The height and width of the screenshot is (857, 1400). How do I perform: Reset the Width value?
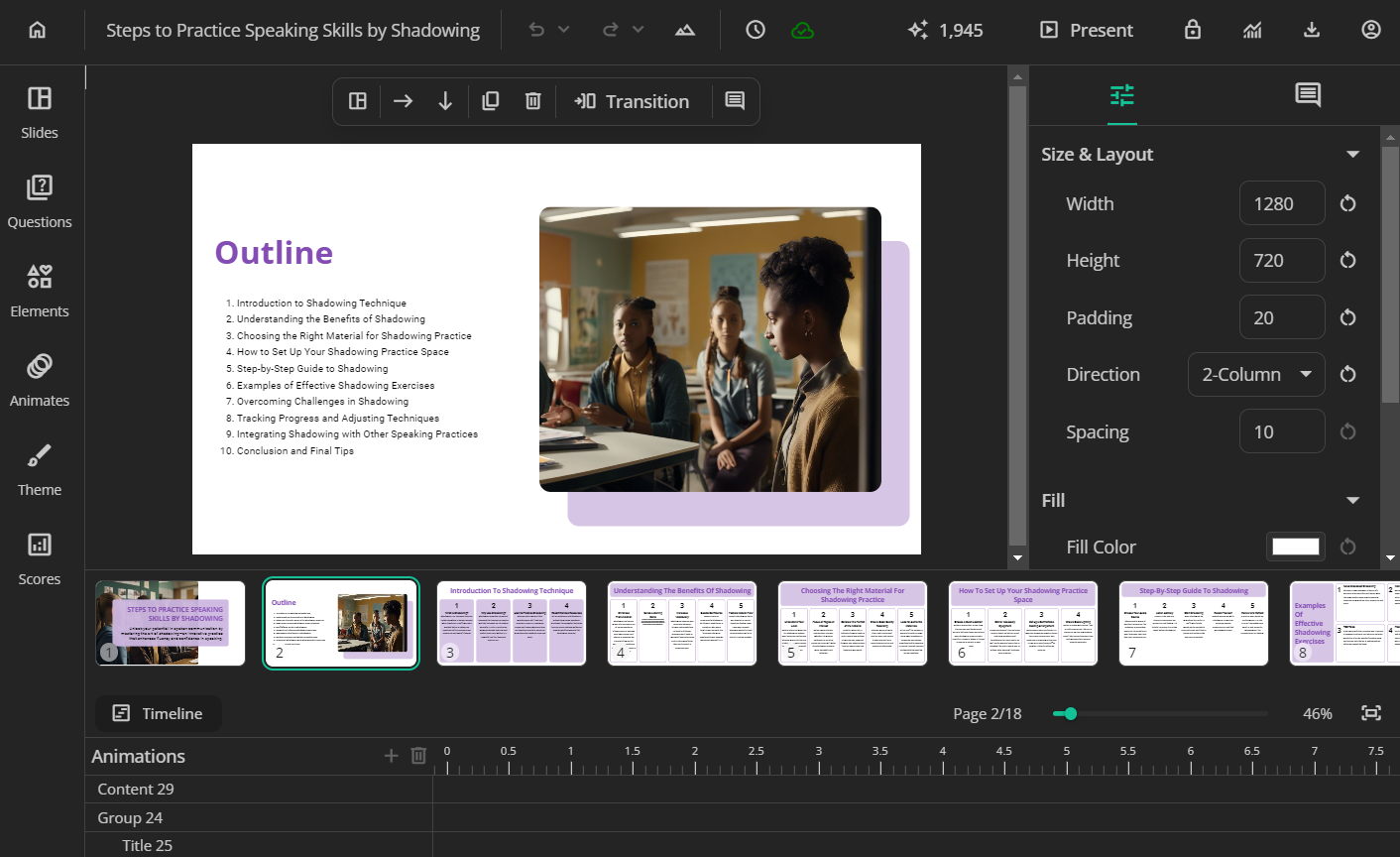point(1347,203)
